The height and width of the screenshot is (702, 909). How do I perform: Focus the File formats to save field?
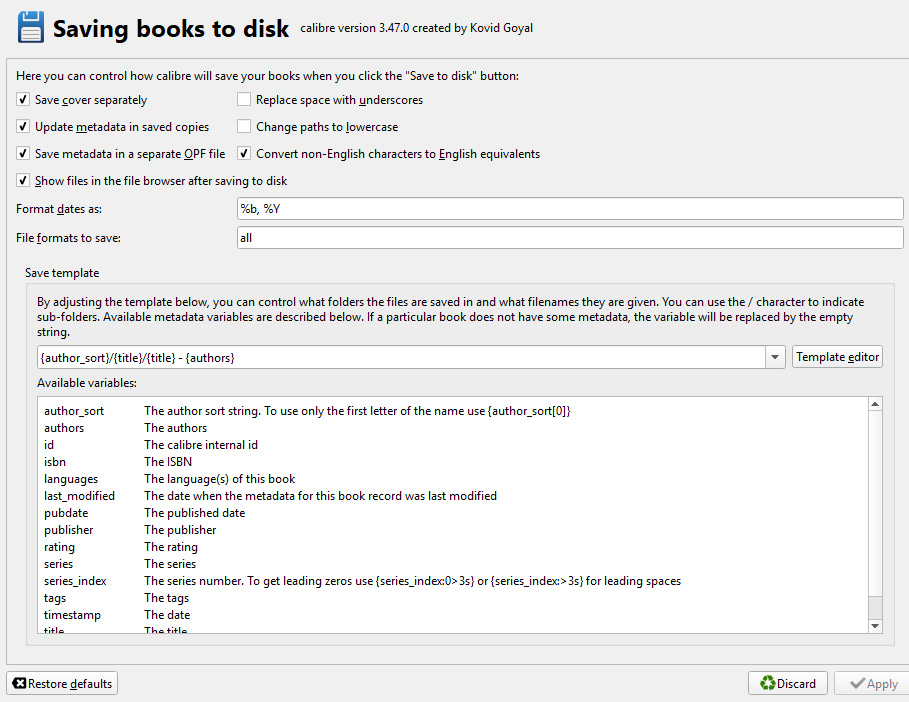click(x=569, y=238)
